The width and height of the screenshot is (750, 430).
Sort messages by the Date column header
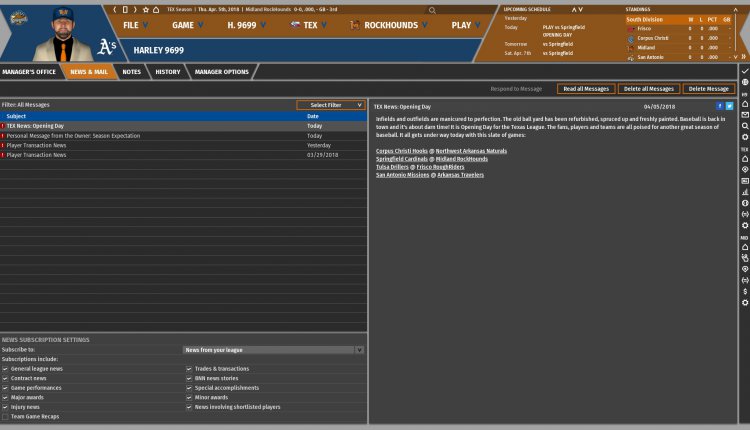(313, 116)
